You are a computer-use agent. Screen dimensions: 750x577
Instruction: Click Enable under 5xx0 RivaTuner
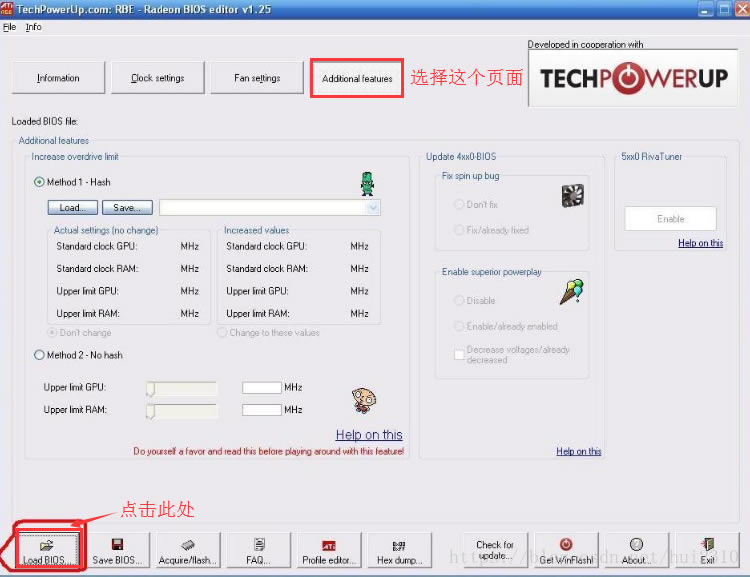[671, 219]
